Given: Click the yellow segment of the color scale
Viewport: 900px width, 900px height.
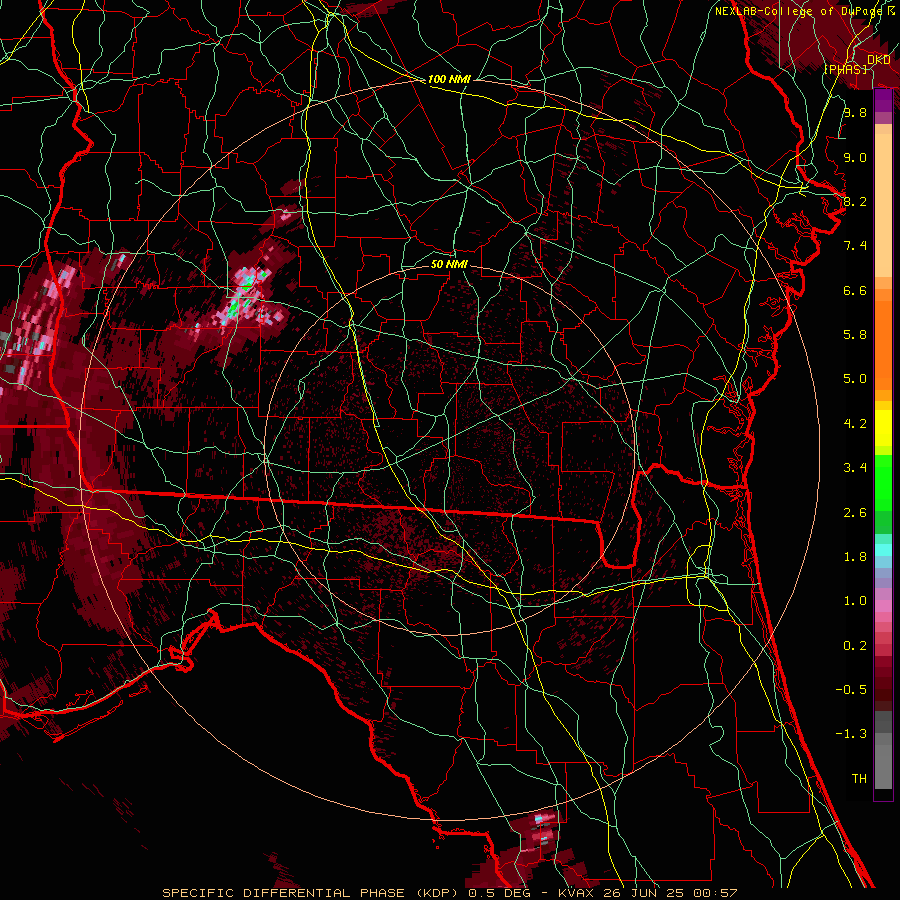Looking at the screenshot, I should [x=883, y=427].
